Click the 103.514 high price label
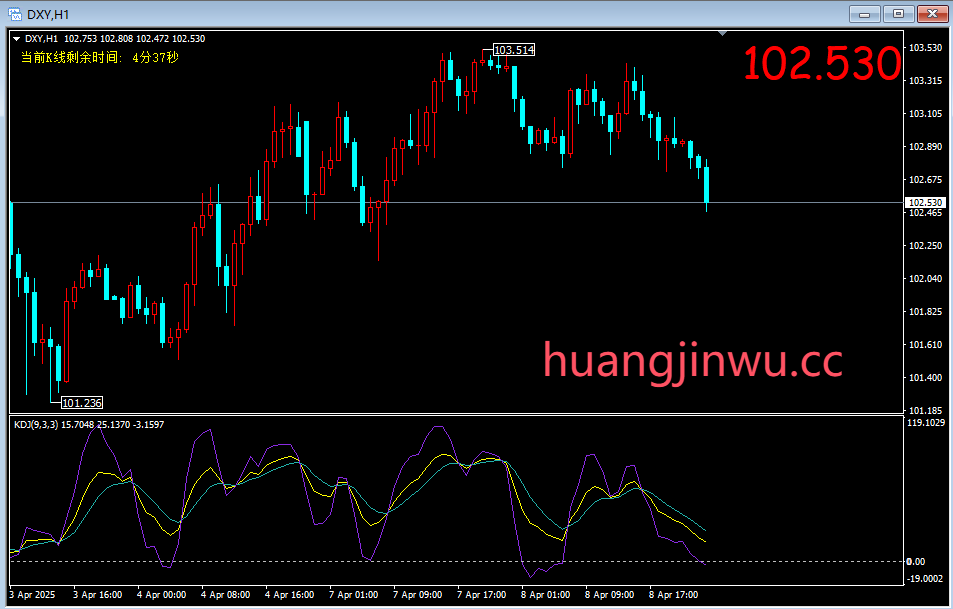The height and width of the screenshot is (609, 953). (514, 50)
